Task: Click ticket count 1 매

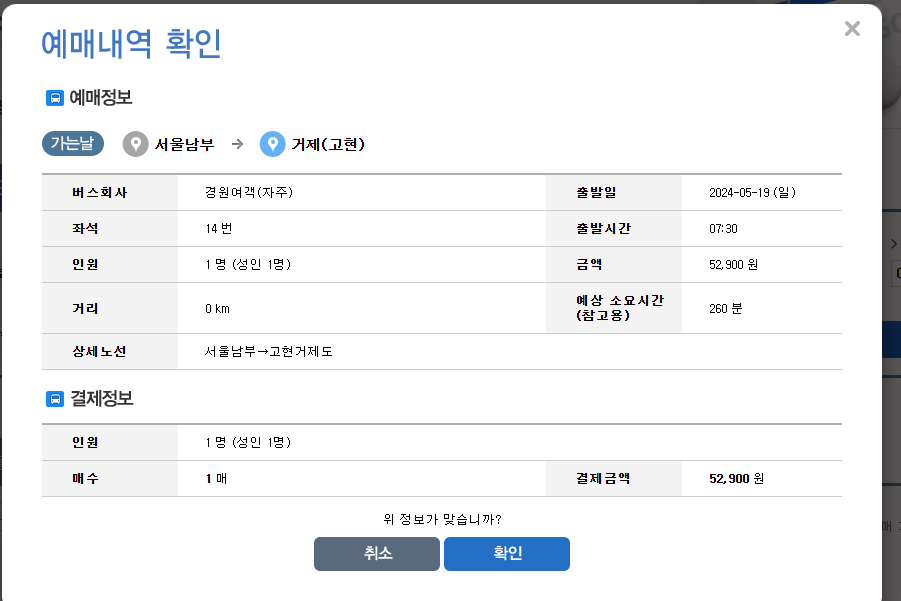Action: (216, 479)
